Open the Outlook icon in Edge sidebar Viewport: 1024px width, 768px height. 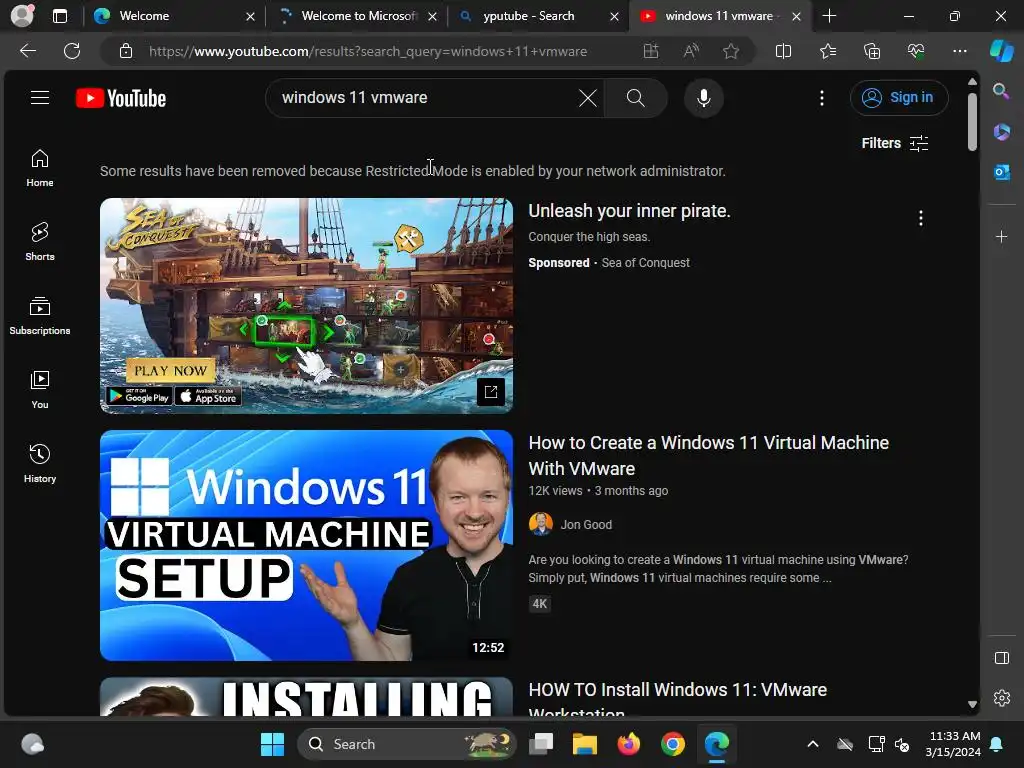[x=1001, y=172]
